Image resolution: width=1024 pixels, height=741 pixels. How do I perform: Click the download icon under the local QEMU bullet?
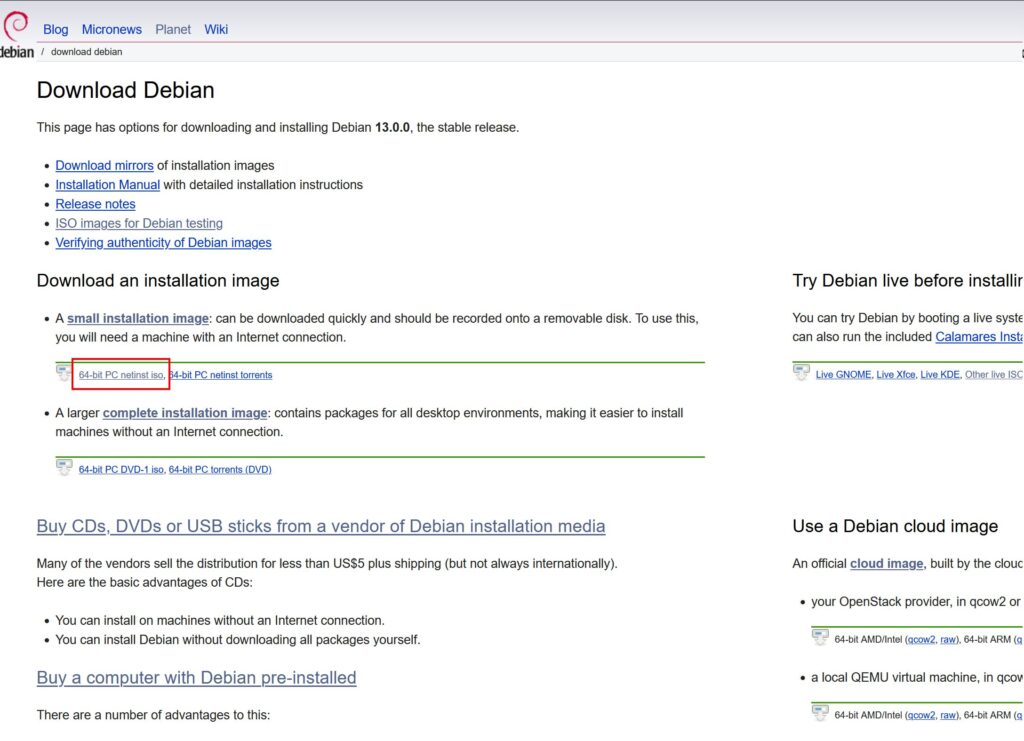[820, 713]
